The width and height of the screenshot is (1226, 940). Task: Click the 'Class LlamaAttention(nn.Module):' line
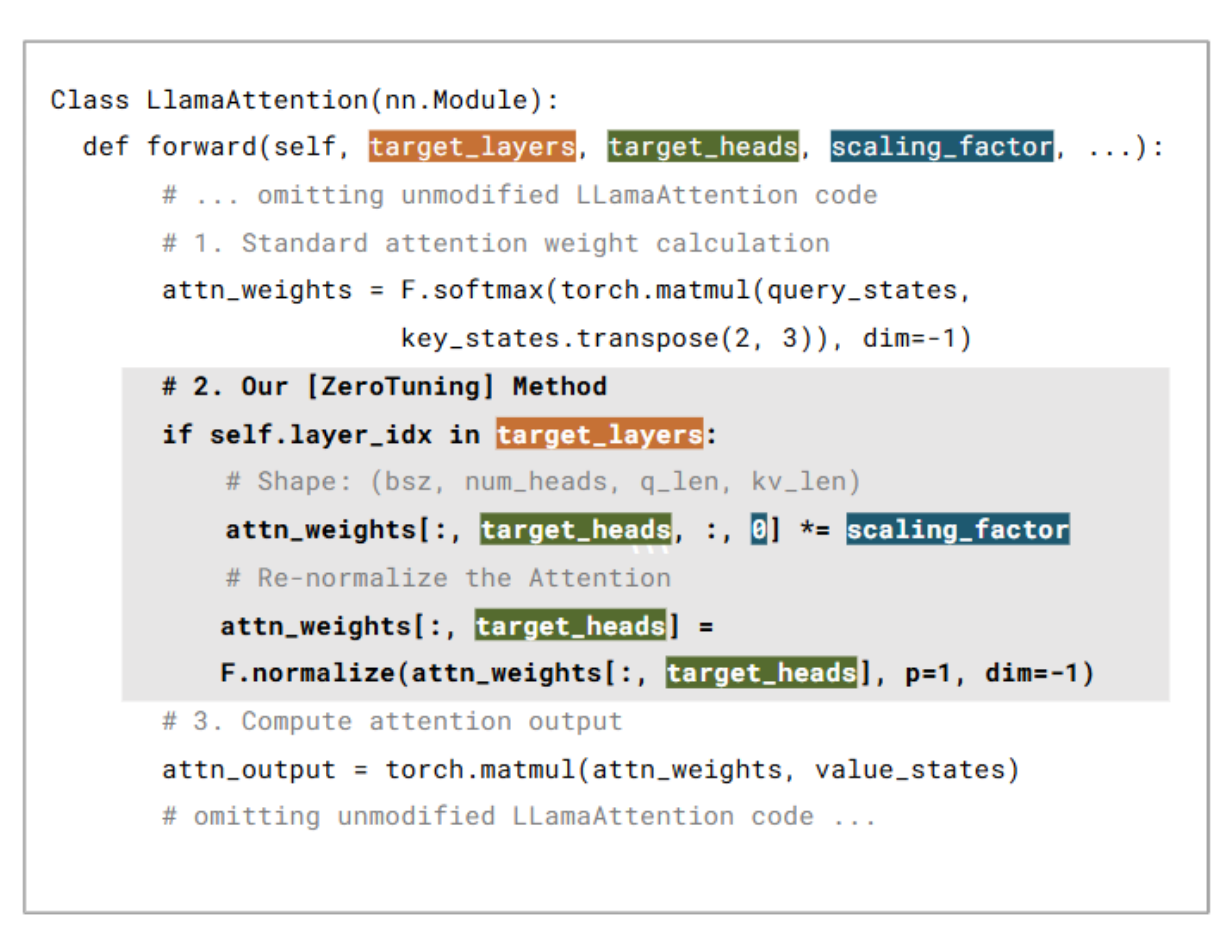coord(305,100)
